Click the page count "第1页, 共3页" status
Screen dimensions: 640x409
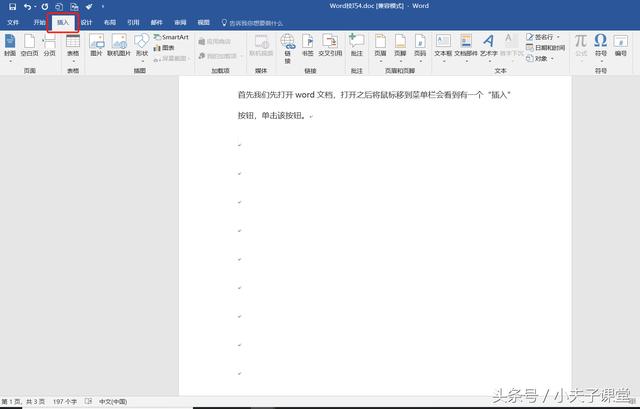[23, 402]
